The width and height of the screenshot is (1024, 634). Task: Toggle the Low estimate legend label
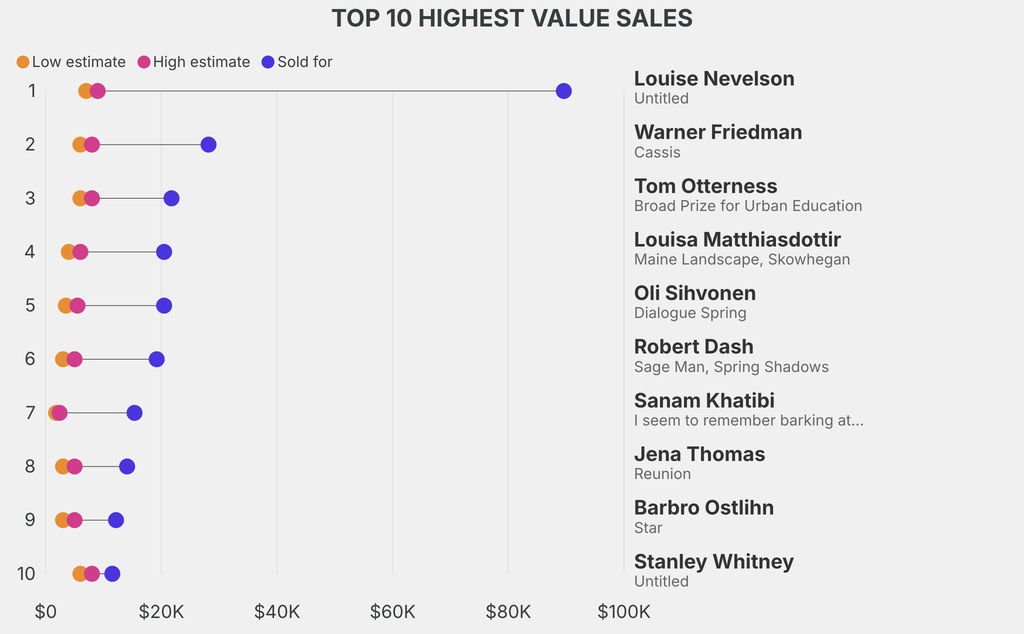coord(79,62)
